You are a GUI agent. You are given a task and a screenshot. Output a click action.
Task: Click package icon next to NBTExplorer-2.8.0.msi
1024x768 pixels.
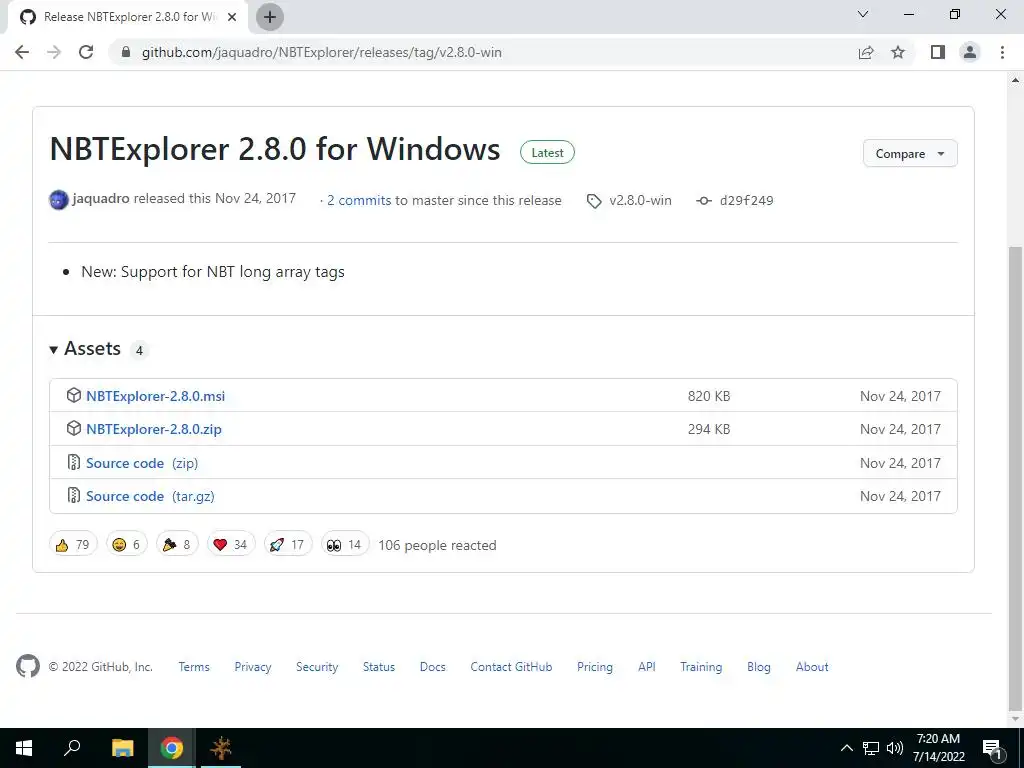pyautogui.click(x=74, y=395)
